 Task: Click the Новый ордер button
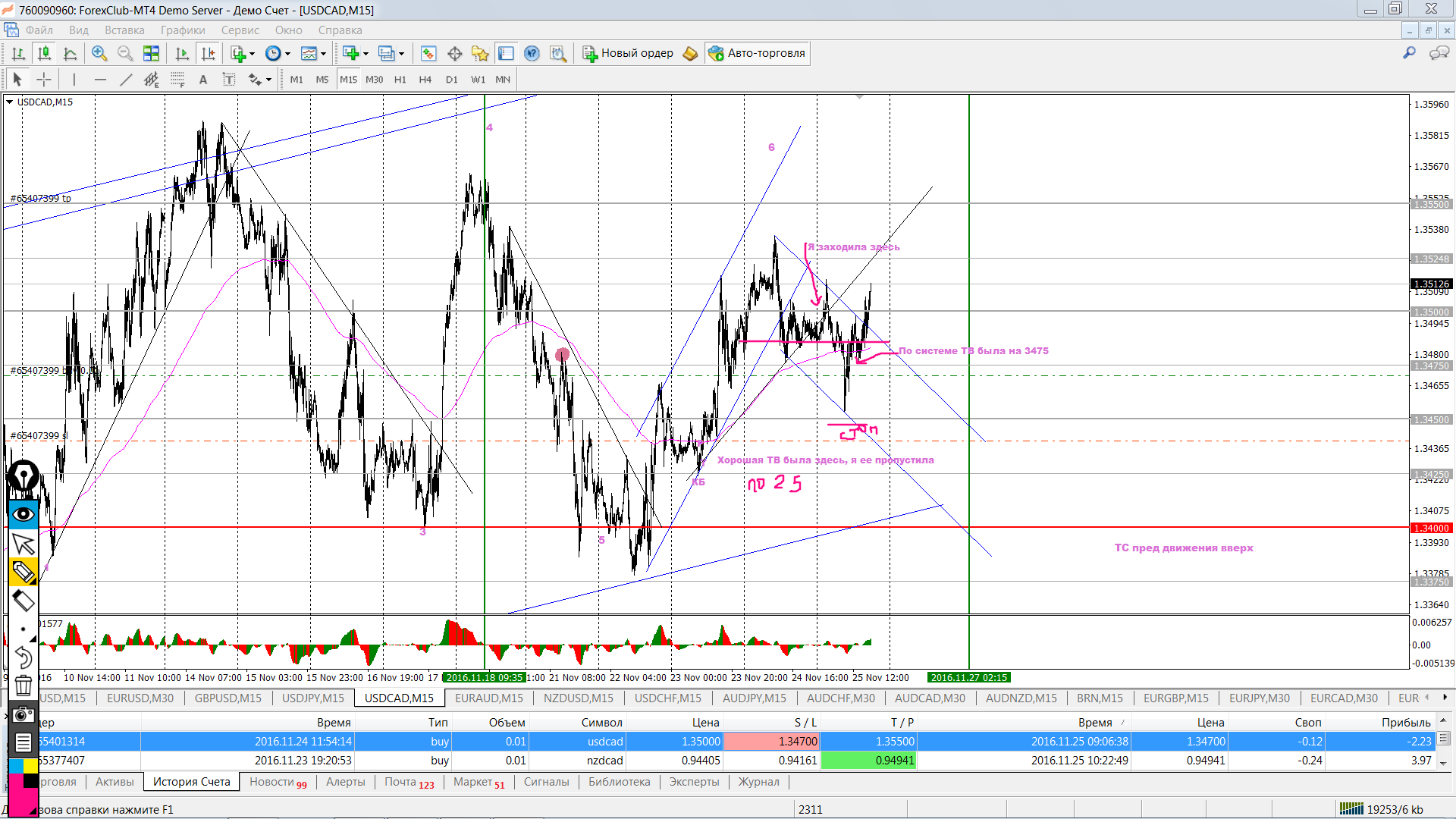[628, 53]
